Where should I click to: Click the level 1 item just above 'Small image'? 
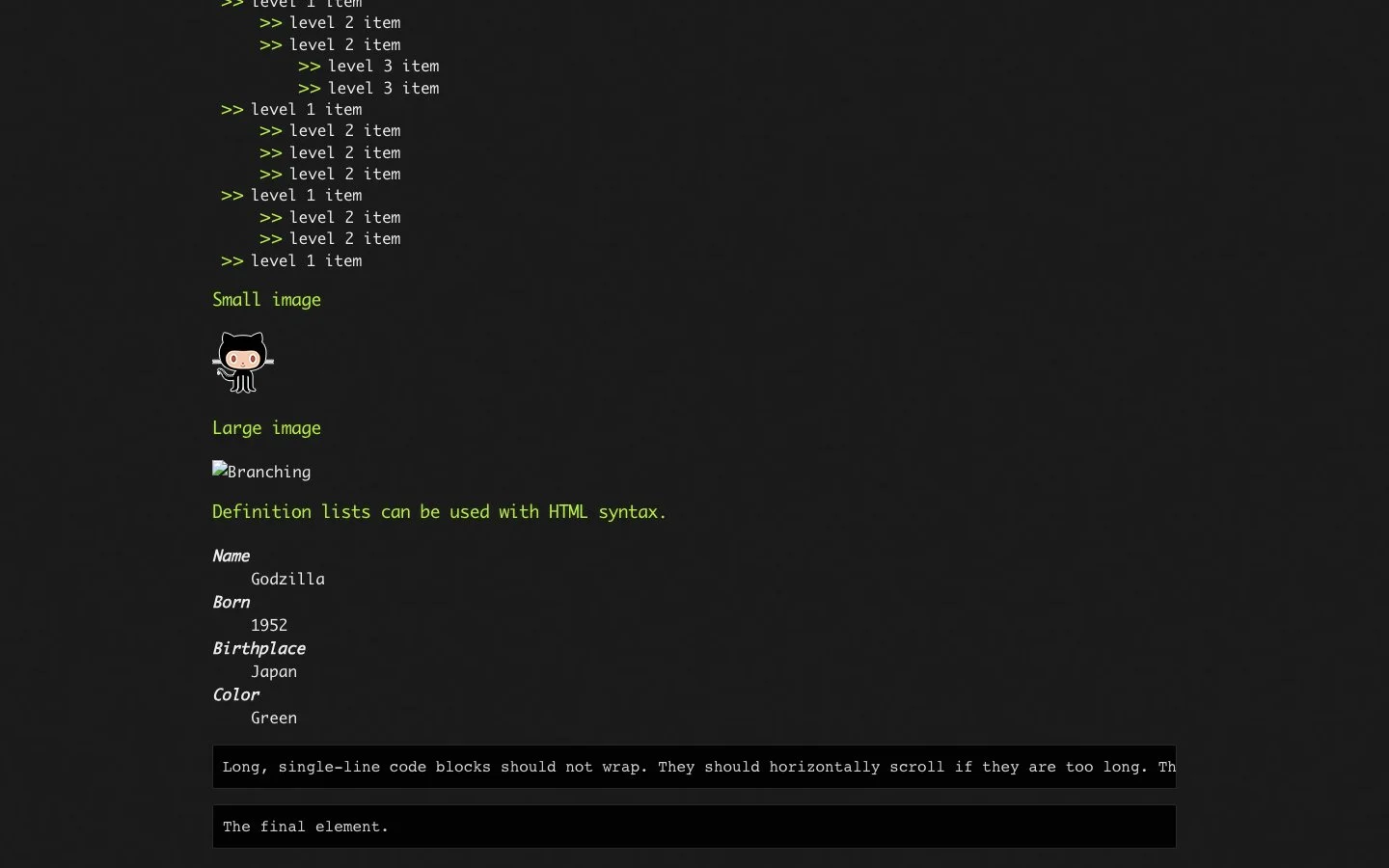pos(306,260)
